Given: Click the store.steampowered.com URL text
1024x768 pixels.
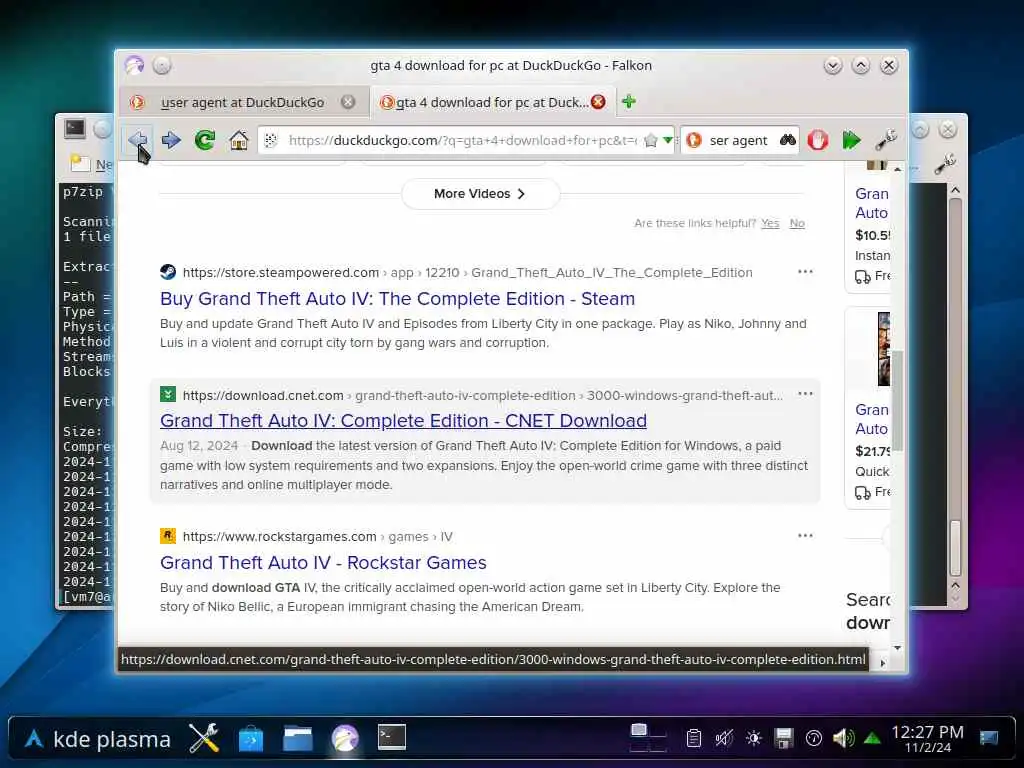Looking at the screenshot, I should [281, 272].
